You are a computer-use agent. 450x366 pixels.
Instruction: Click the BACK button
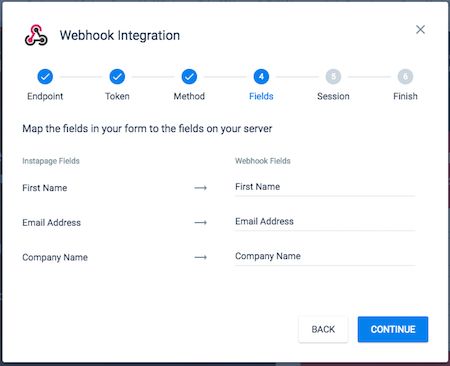click(323, 329)
